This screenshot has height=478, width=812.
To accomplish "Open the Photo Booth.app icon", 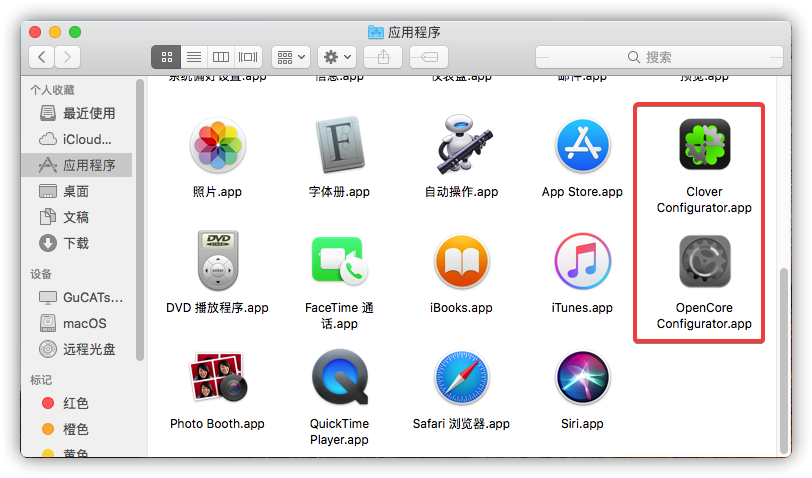I will (x=218, y=377).
